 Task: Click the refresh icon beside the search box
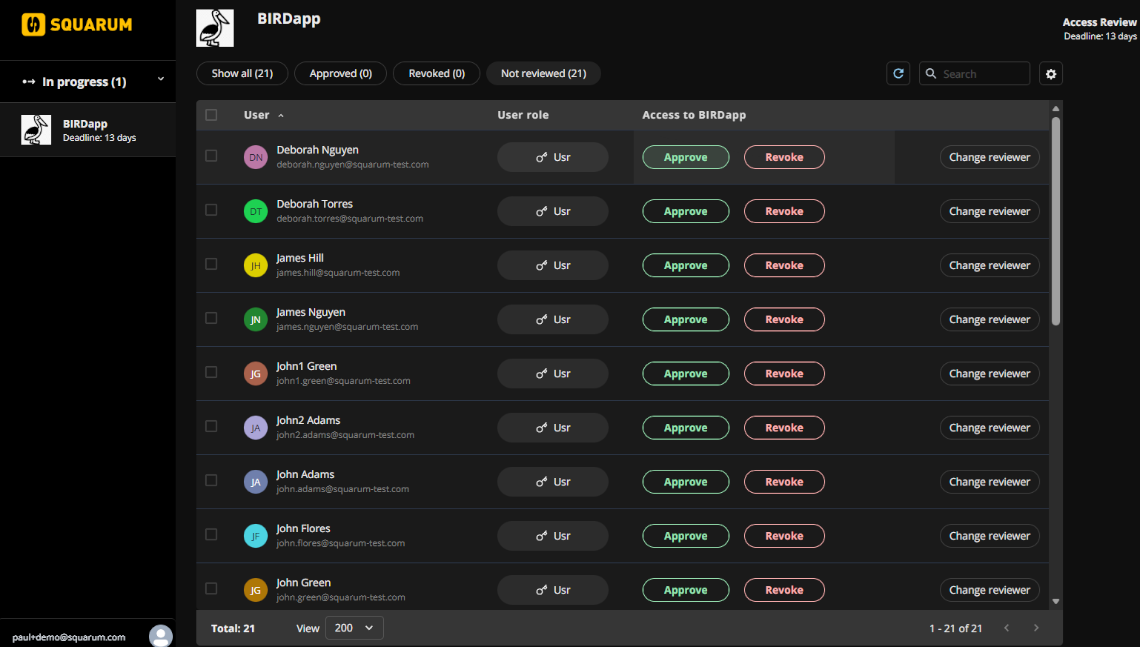pyautogui.click(x=898, y=74)
